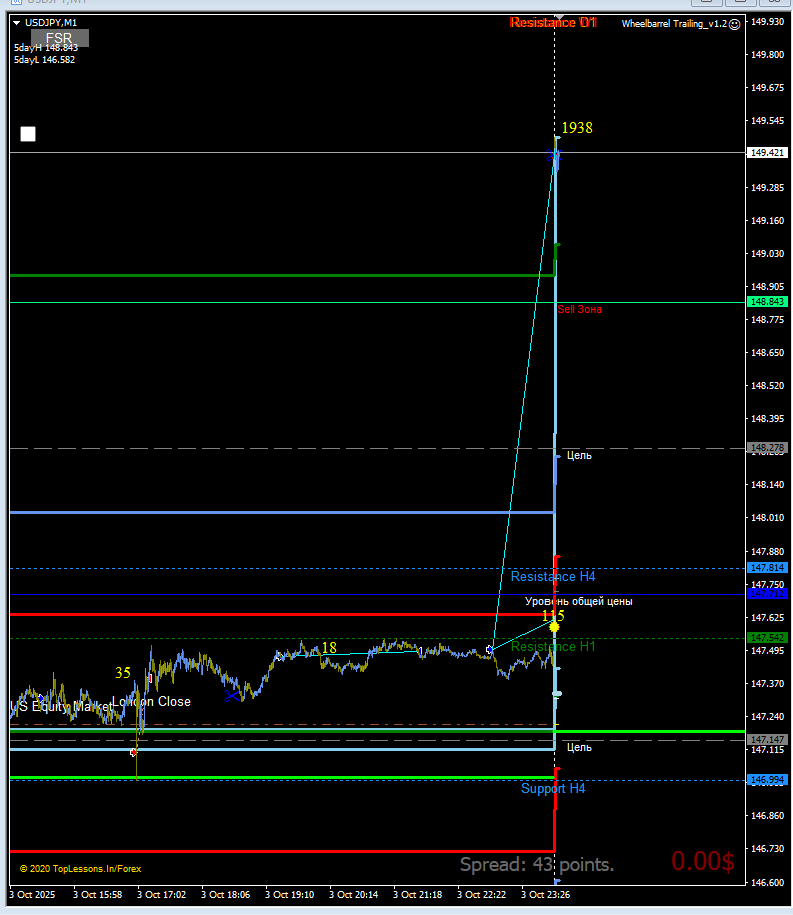Image resolution: width=793 pixels, height=915 pixels.
Task: Click the 148.010 price axis value
Action: coord(767,518)
